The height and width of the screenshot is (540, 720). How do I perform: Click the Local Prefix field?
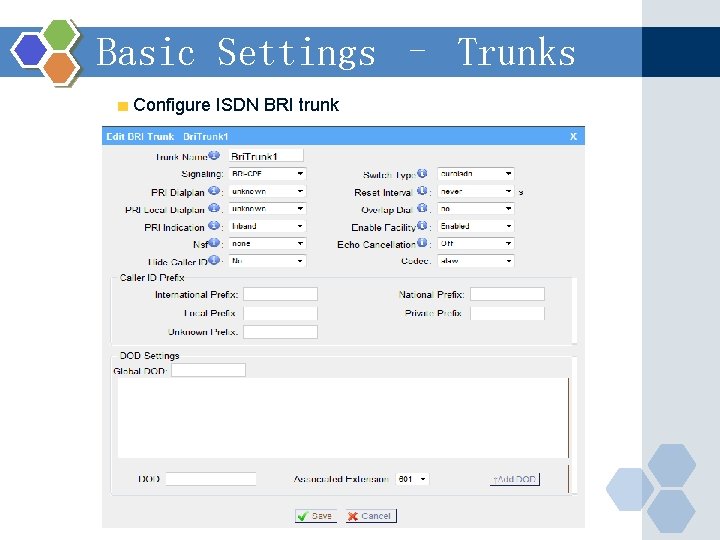coord(280,314)
